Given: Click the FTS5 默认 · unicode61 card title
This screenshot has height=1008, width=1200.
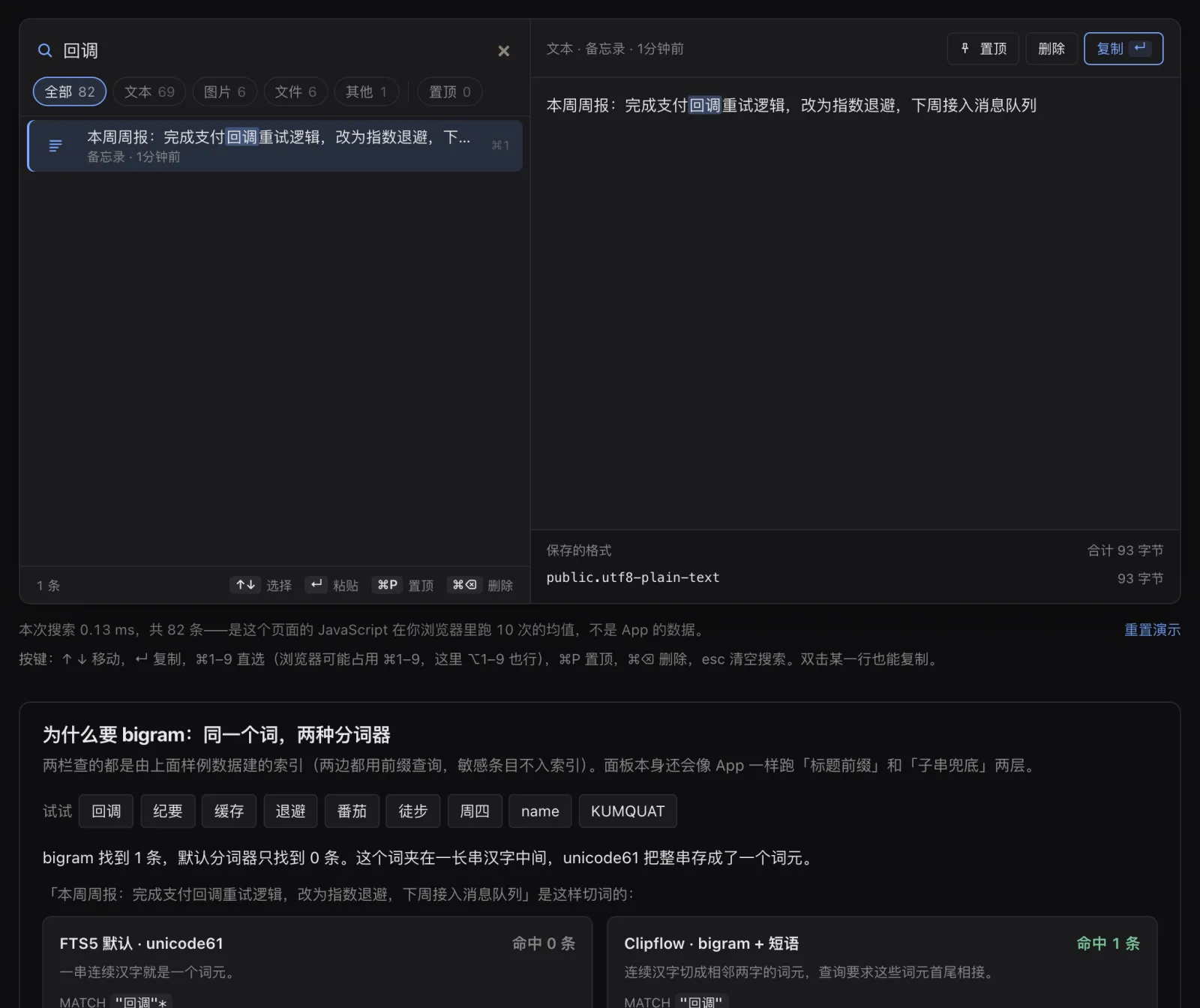Looking at the screenshot, I should pyautogui.click(x=141, y=943).
